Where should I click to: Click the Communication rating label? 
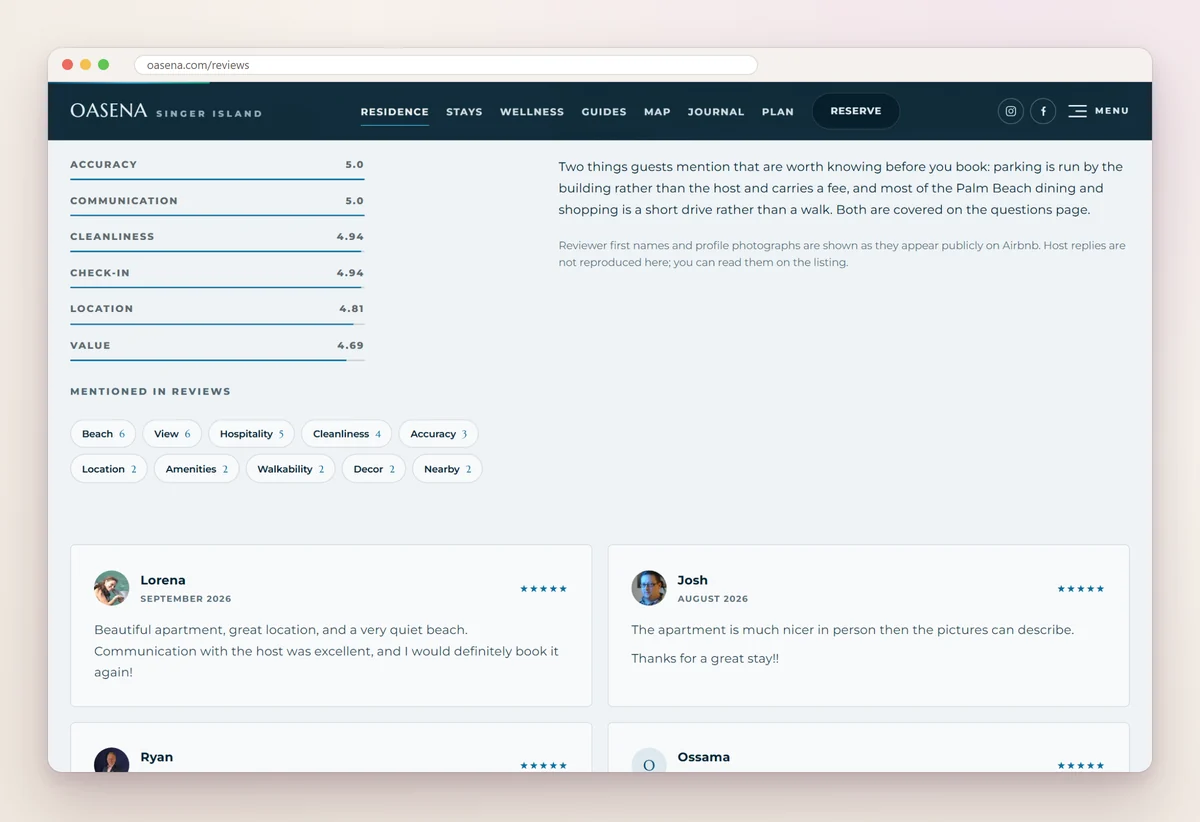point(124,201)
